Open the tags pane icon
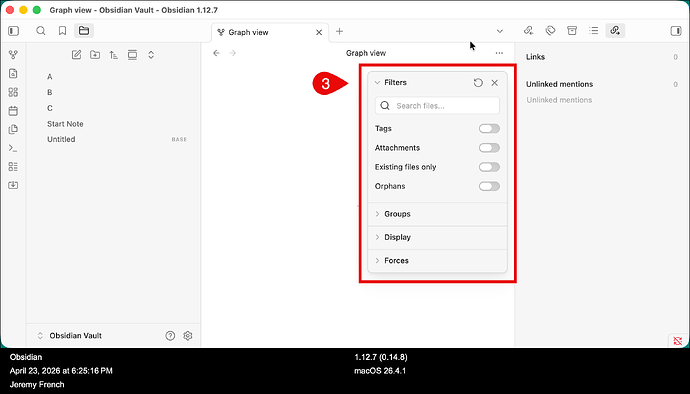Screen dimensions: 690x394 coord(551,30)
